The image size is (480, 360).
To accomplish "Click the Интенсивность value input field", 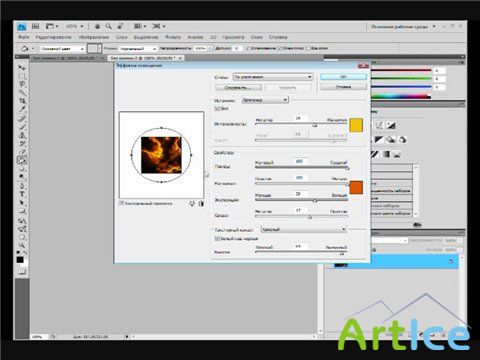I will 300,118.
